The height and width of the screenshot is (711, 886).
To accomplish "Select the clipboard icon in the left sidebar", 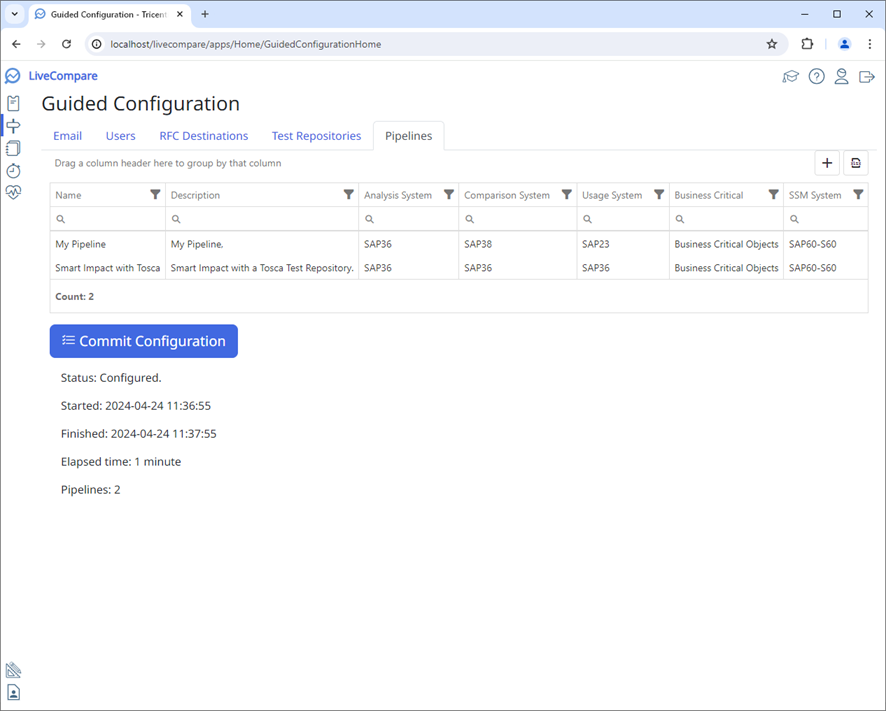I will click(13, 103).
